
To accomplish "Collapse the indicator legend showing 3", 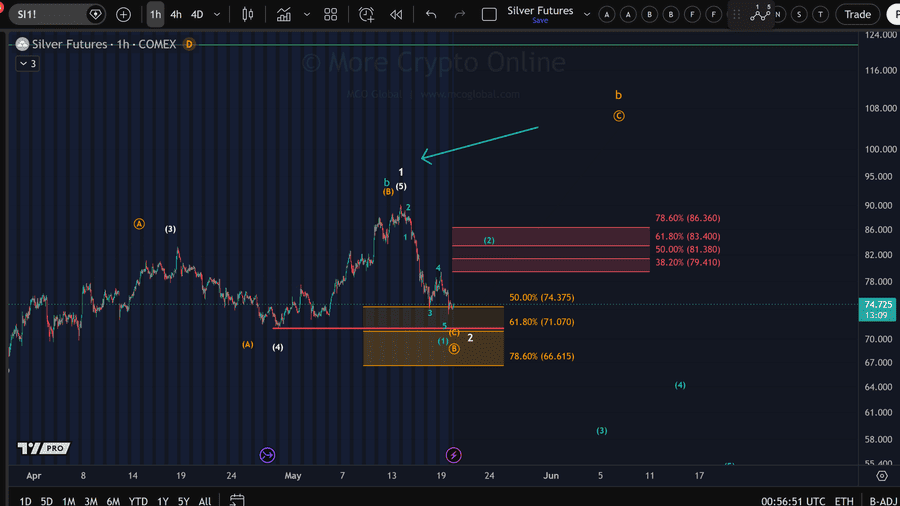I will click(x=28, y=64).
